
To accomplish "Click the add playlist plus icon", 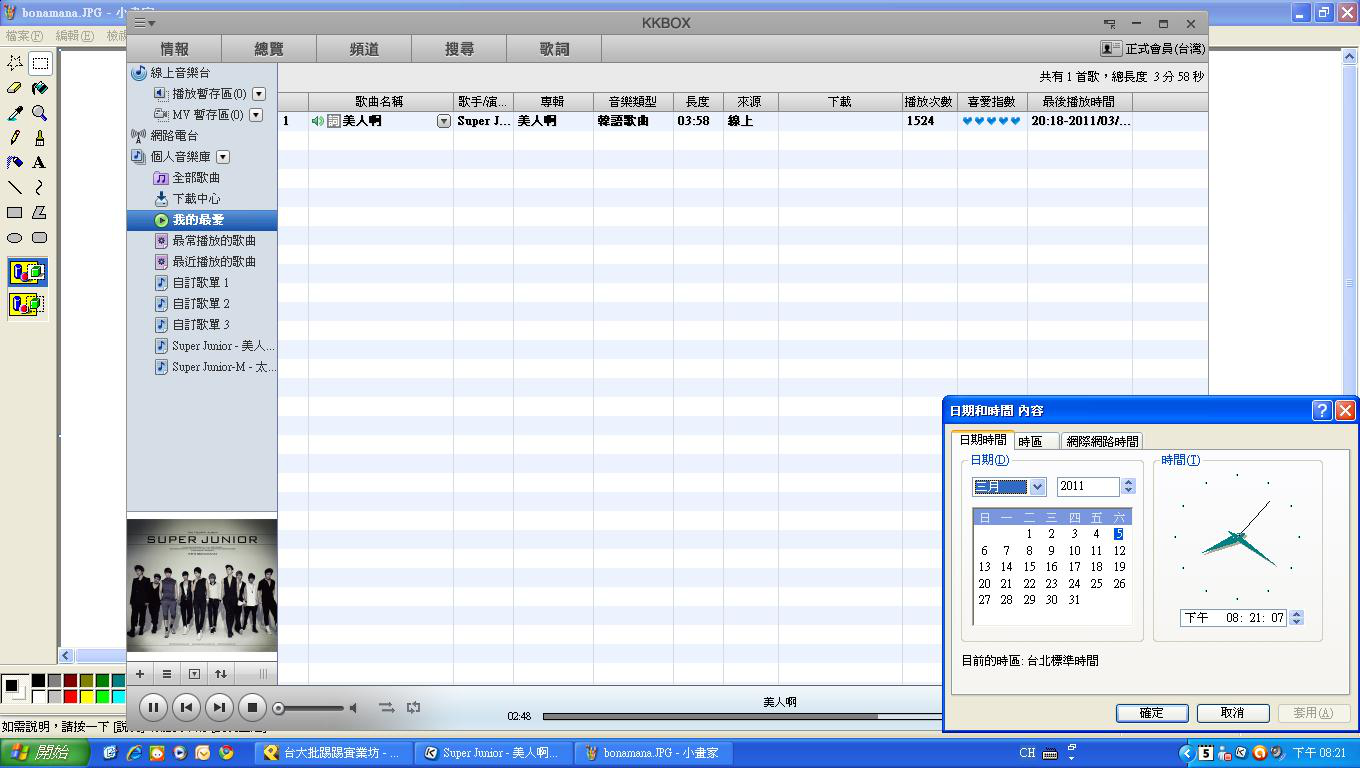I will [140, 674].
